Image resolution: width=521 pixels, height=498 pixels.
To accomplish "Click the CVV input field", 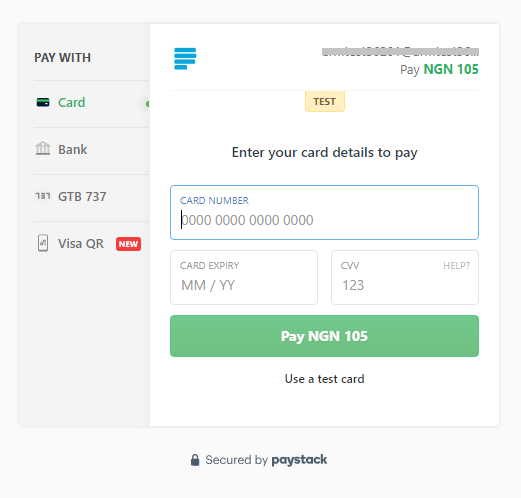I will point(405,277).
